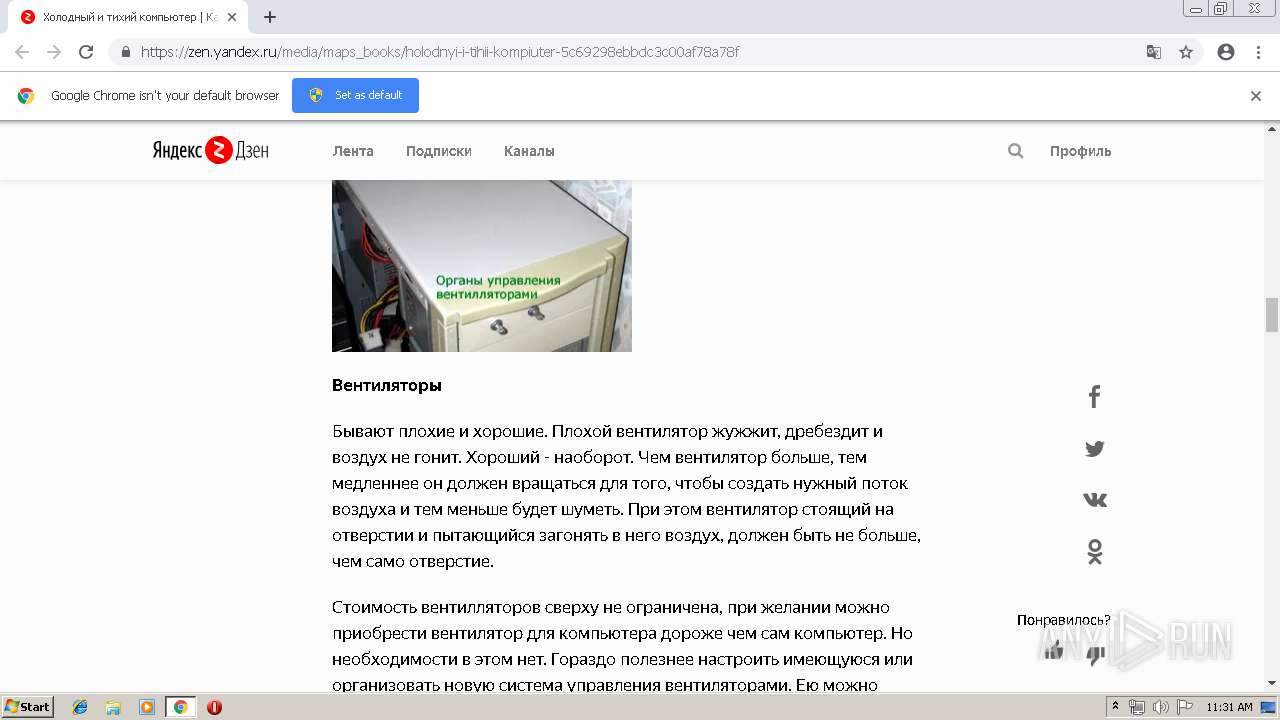1280x720 pixels.
Task: Share article on Facebook
Action: tap(1095, 397)
